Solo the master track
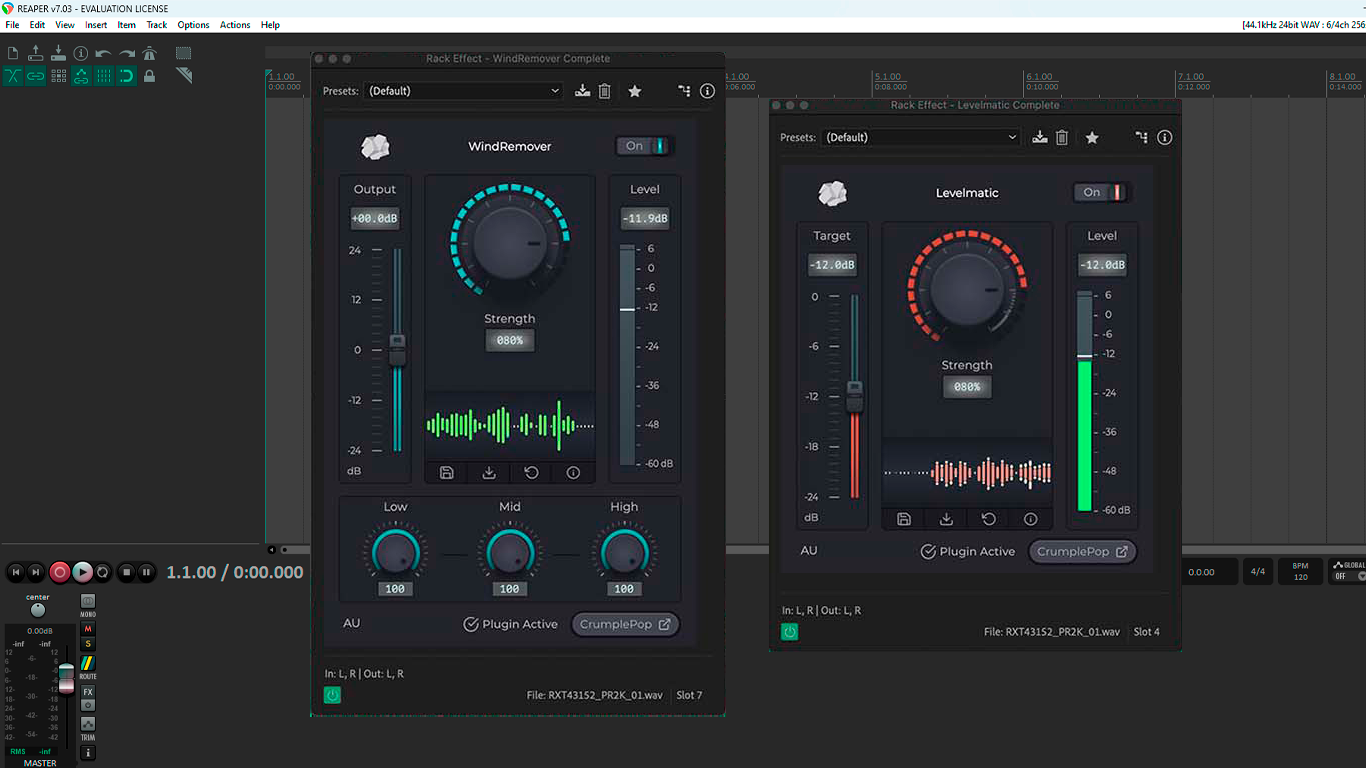This screenshot has width=1366, height=768. point(88,644)
